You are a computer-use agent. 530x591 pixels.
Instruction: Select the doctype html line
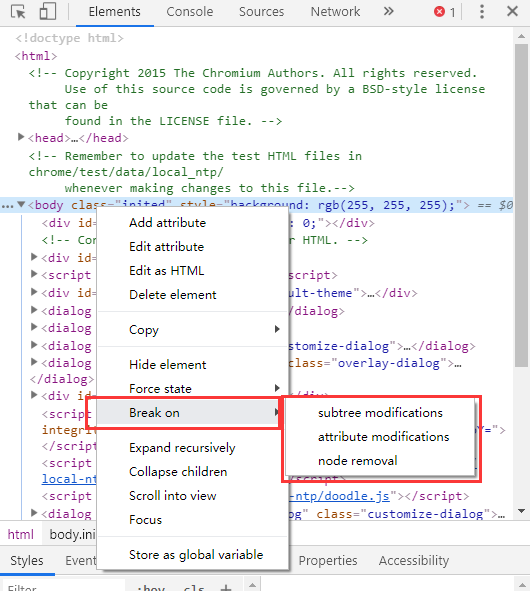pyautogui.click(x=69, y=38)
